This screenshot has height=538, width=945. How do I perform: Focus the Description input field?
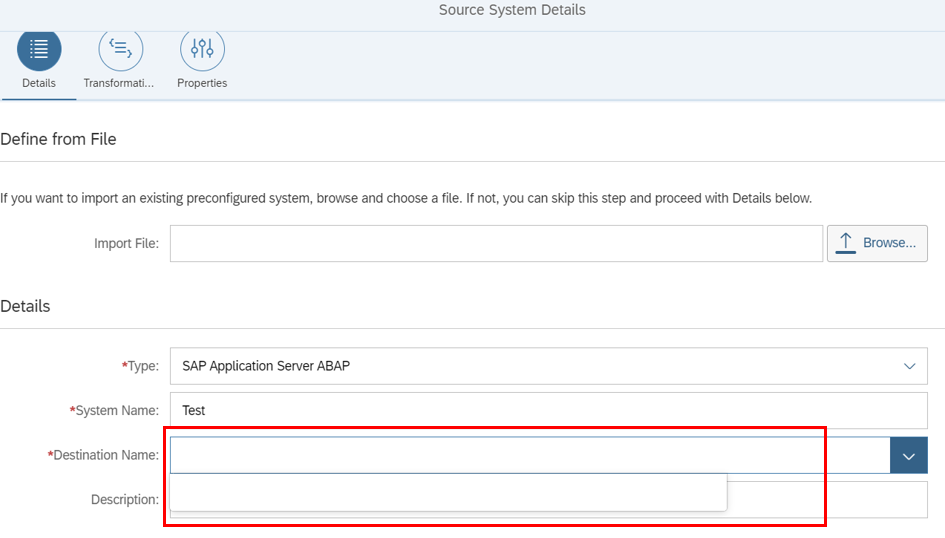(827, 499)
